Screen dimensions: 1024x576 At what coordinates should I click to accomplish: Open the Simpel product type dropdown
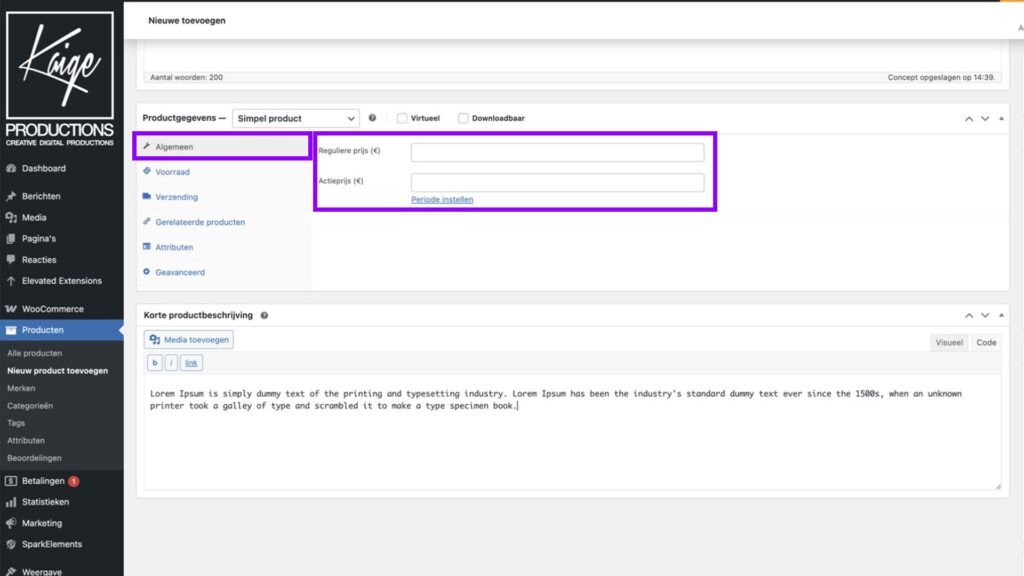(295, 117)
